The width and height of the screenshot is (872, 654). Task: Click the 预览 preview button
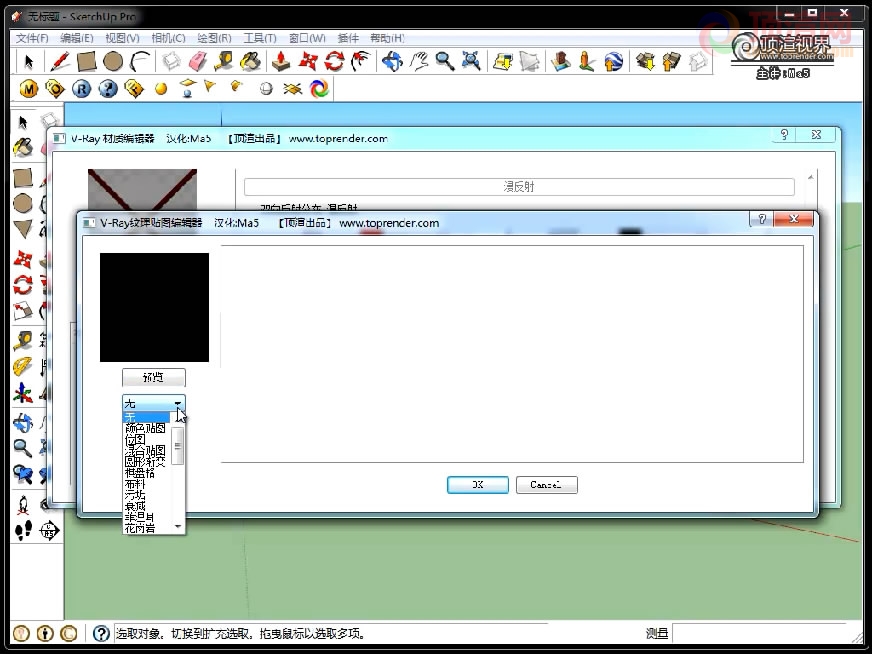[153, 378]
